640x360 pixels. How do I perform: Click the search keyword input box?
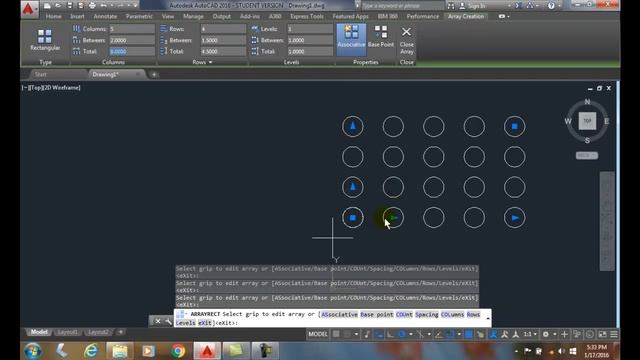(x=402, y=6)
